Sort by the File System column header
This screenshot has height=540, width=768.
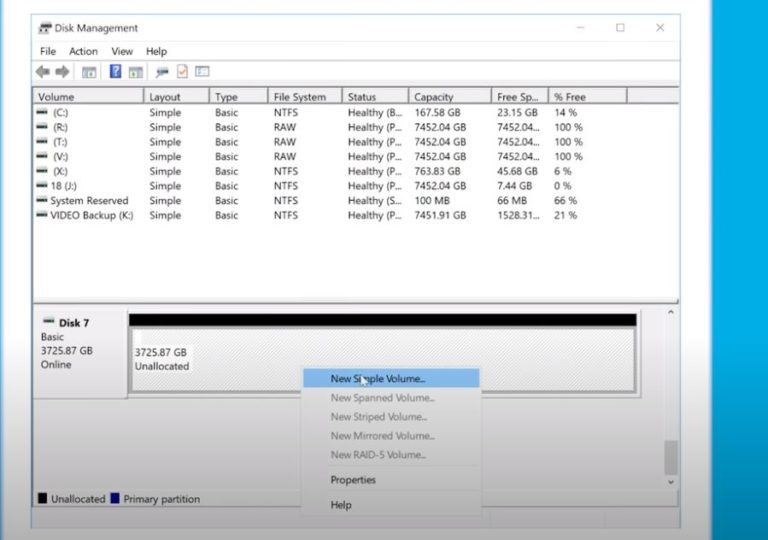click(299, 97)
